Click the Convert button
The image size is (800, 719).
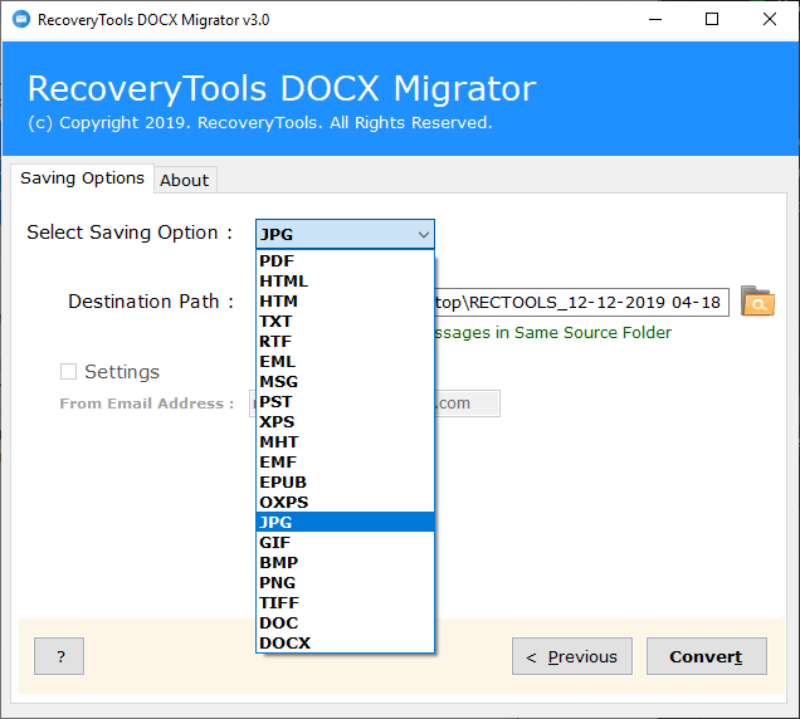pos(707,656)
